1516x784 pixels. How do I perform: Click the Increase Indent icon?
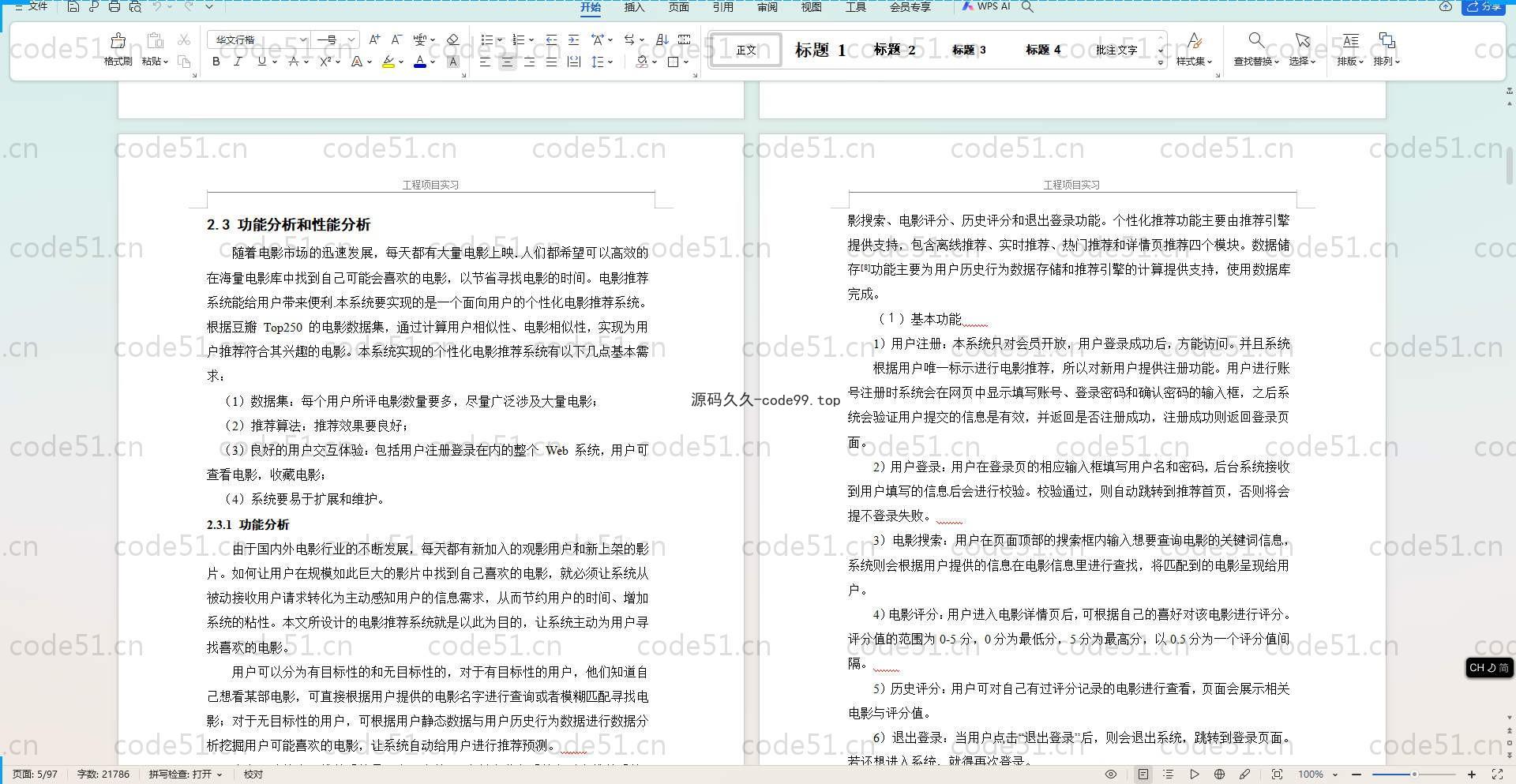[574, 39]
